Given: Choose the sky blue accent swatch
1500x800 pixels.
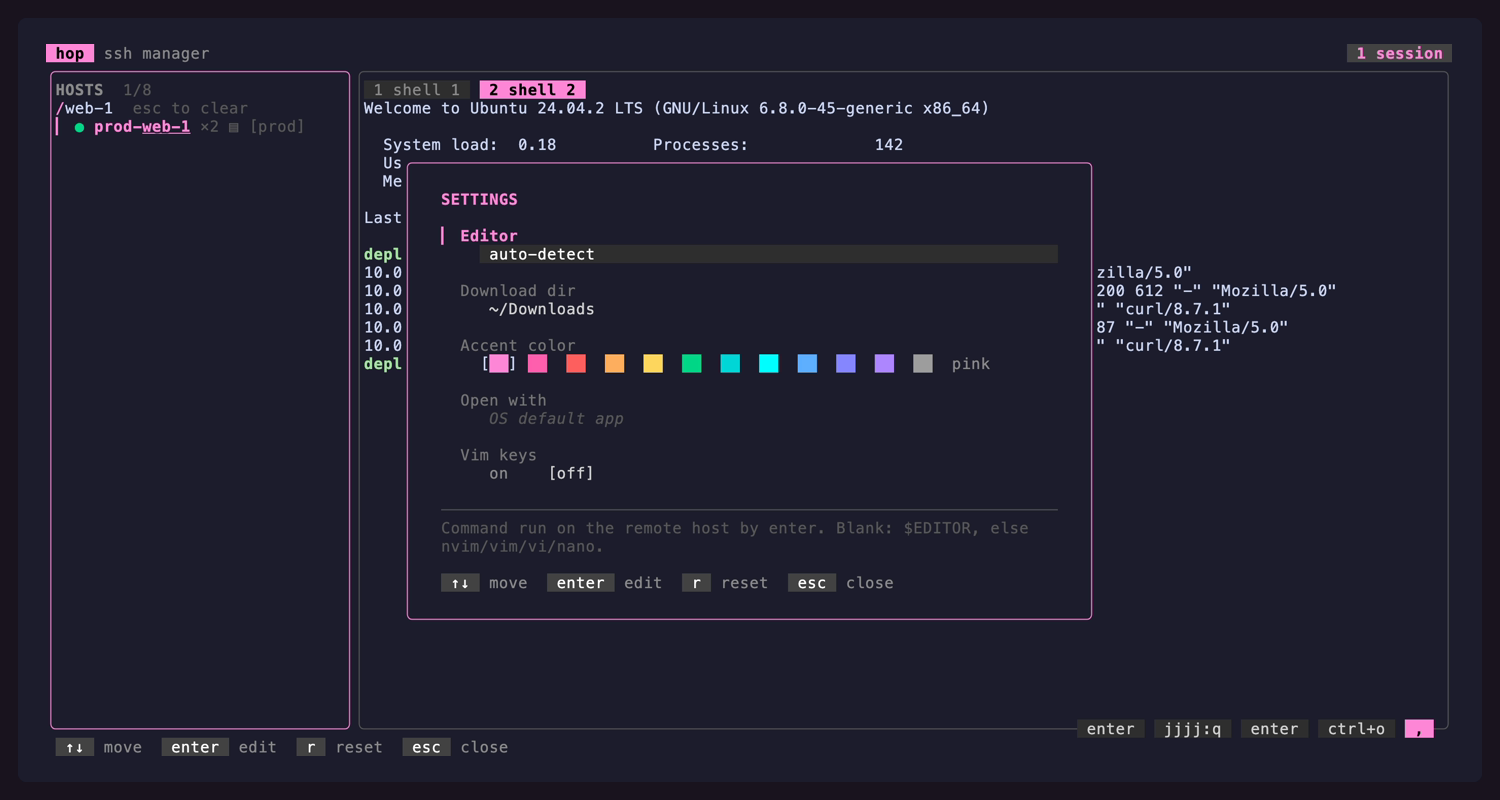Looking at the screenshot, I should tap(808, 364).
